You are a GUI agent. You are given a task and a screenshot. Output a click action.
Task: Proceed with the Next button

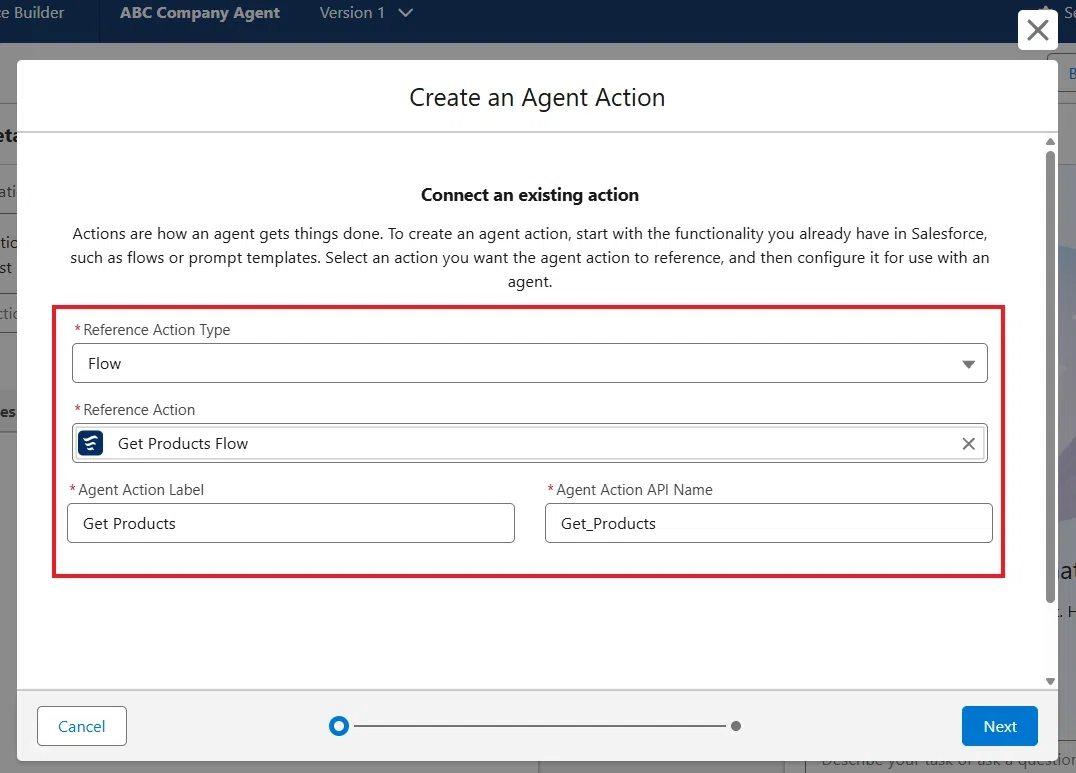click(x=999, y=726)
